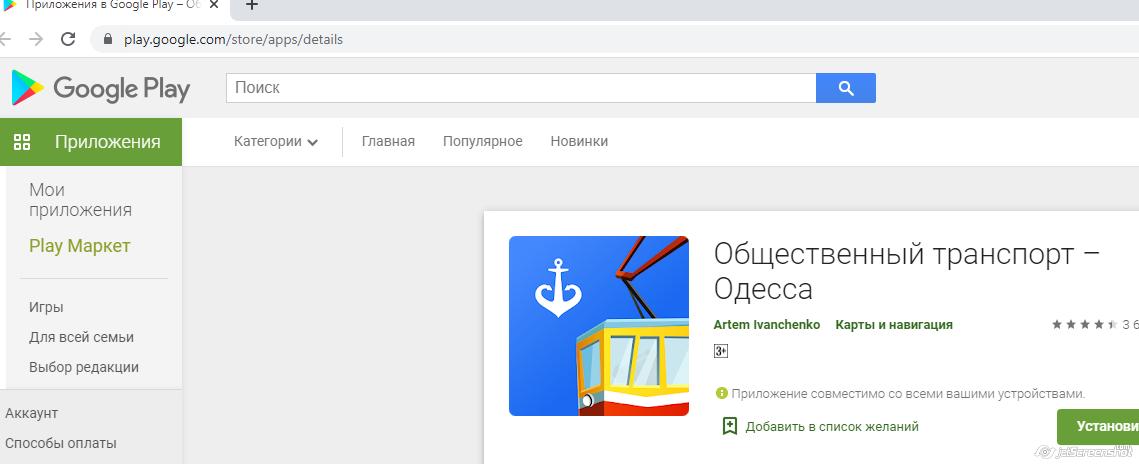Open developer Artem Ivanchenko link

(767, 325)
